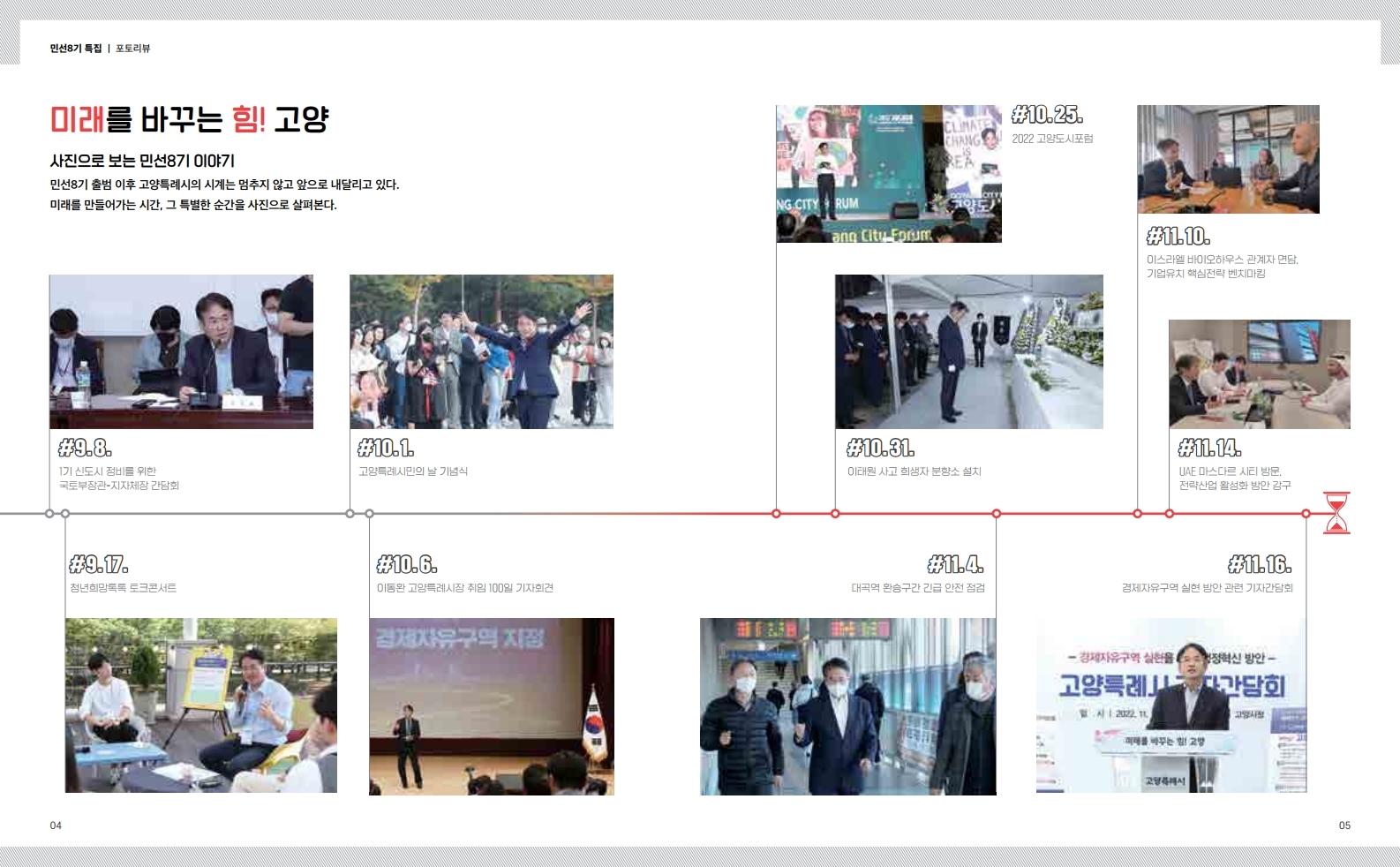Open the #9.17 youth talk concert photo
Viewport: 1400px width, 867px height.
(200, 705)
